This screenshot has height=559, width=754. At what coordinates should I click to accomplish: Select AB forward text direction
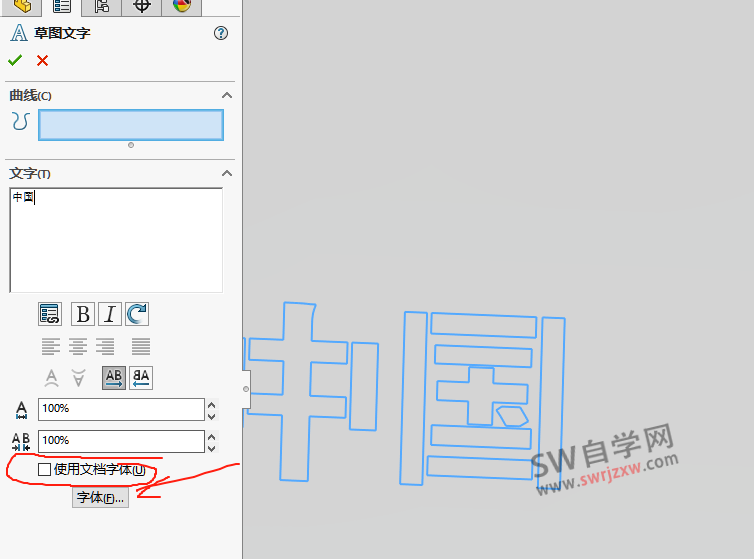[114, 378]
